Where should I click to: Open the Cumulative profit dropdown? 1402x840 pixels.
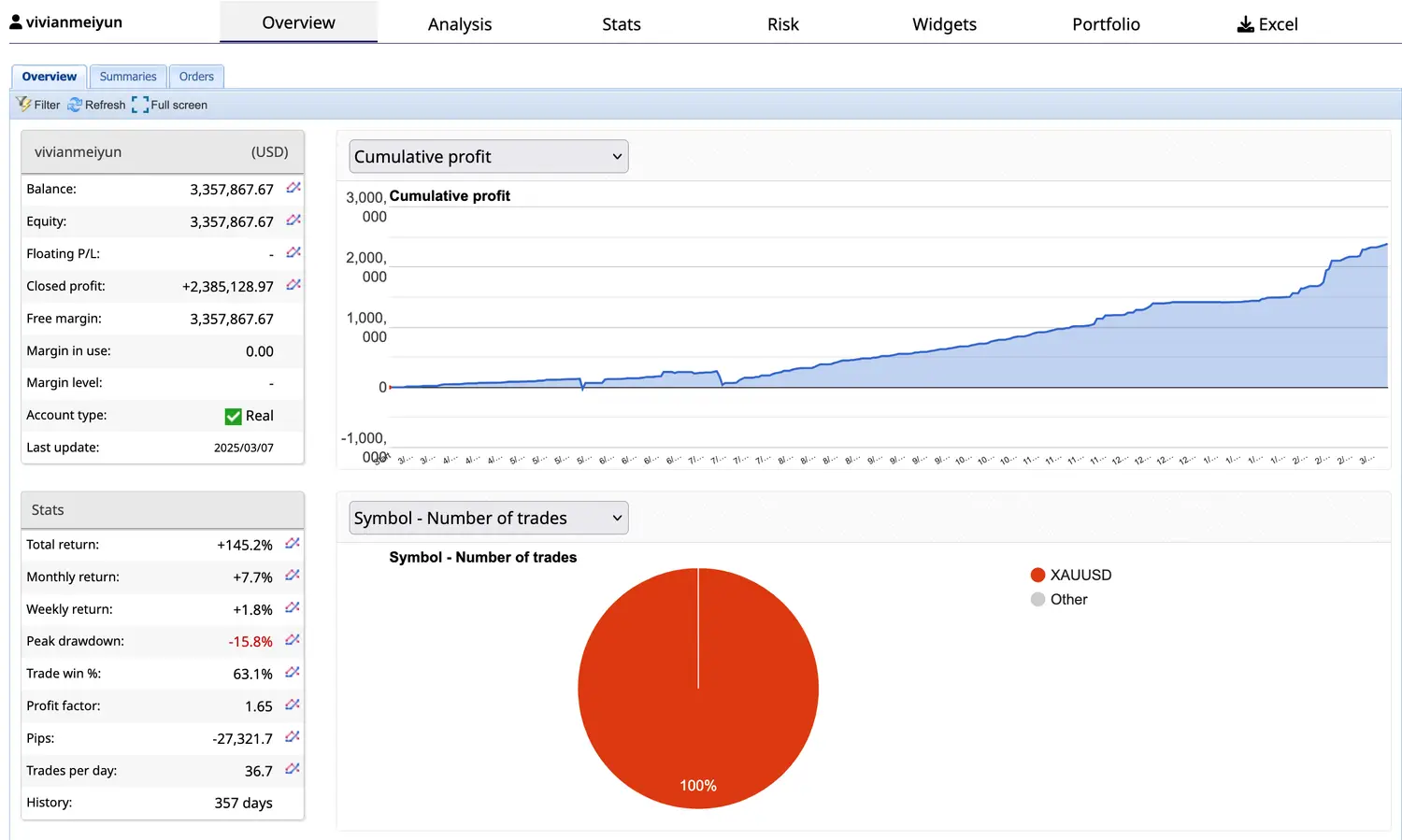488,157
